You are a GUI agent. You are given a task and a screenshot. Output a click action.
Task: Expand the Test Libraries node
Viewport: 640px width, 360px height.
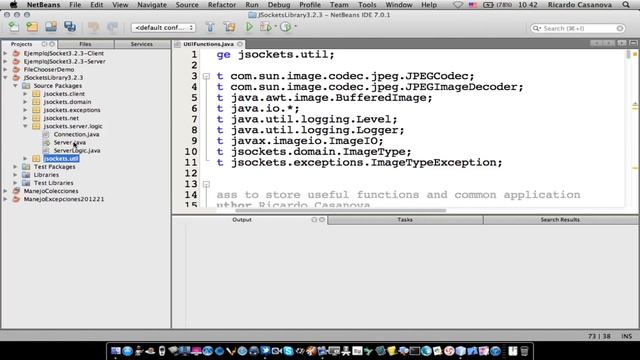[x=15, y=183]
